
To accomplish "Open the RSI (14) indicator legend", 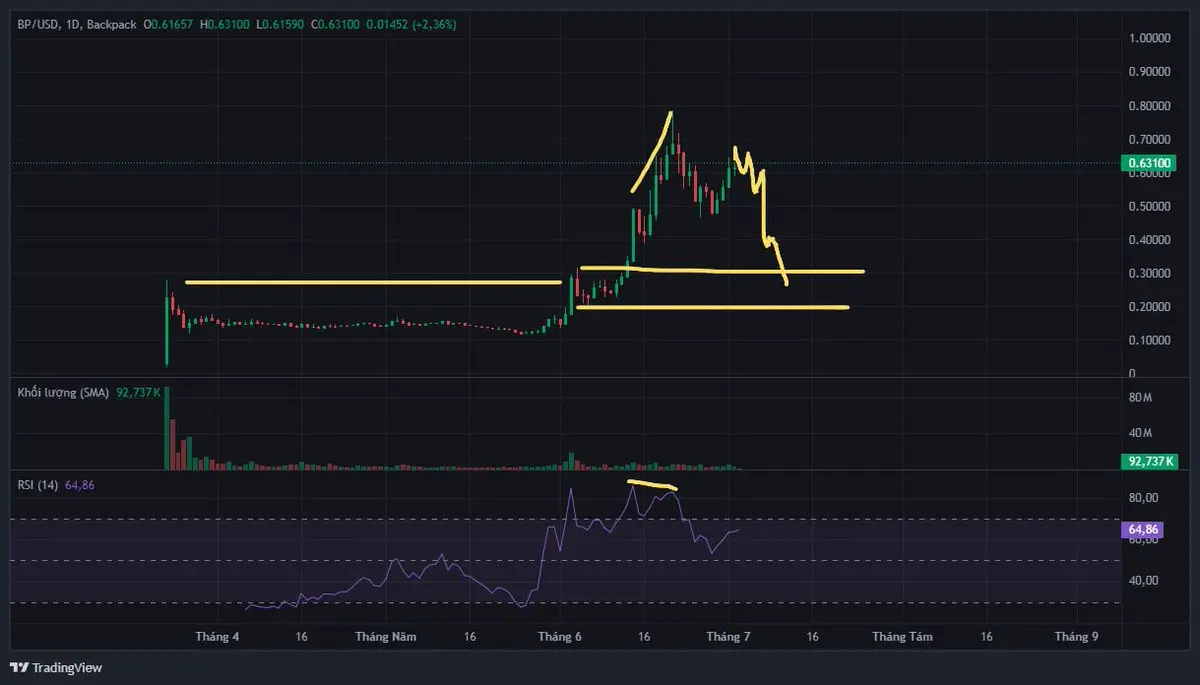I will tap(39, 485).
